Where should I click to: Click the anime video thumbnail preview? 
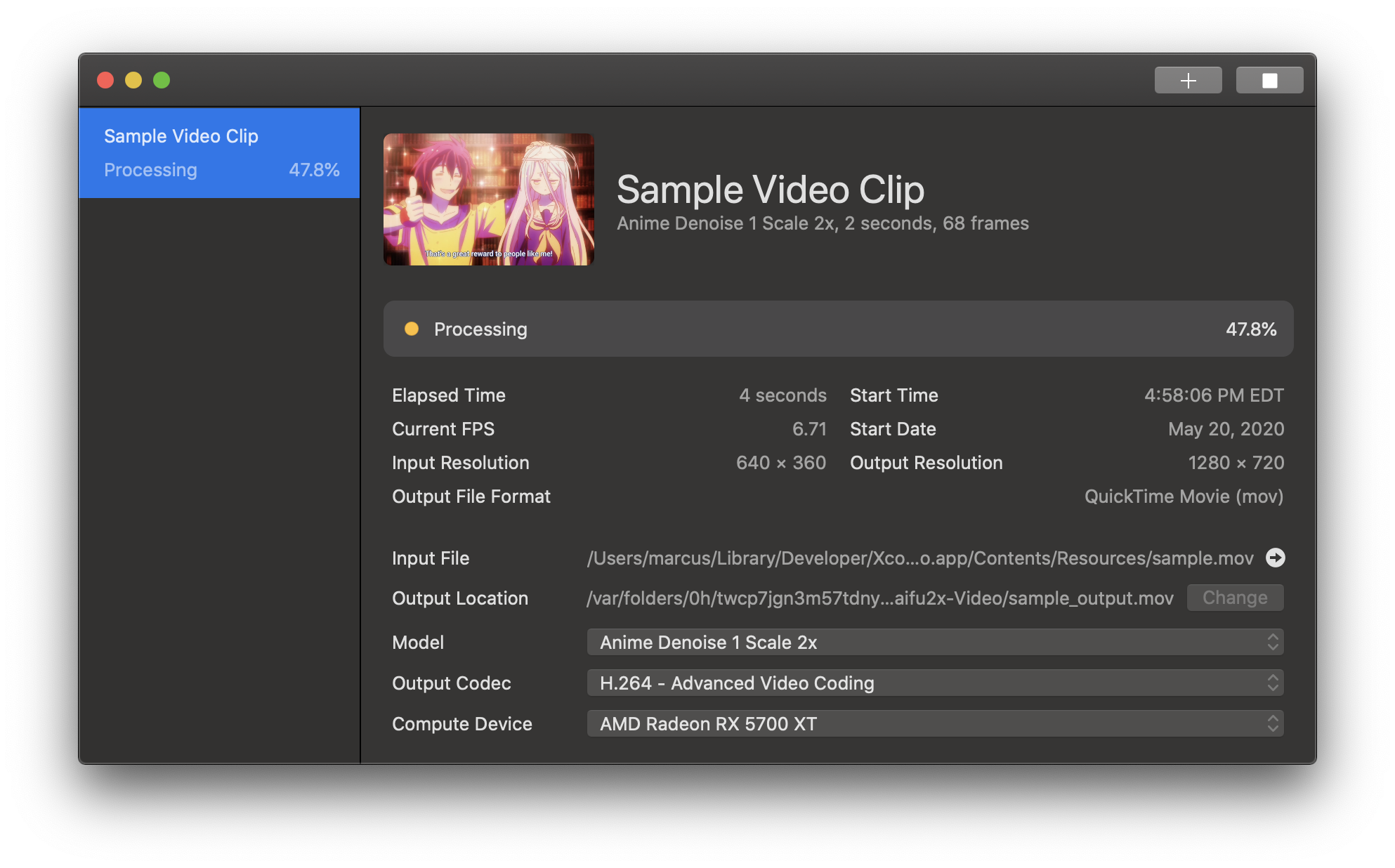pyautogui.click(x=489, y=199)
